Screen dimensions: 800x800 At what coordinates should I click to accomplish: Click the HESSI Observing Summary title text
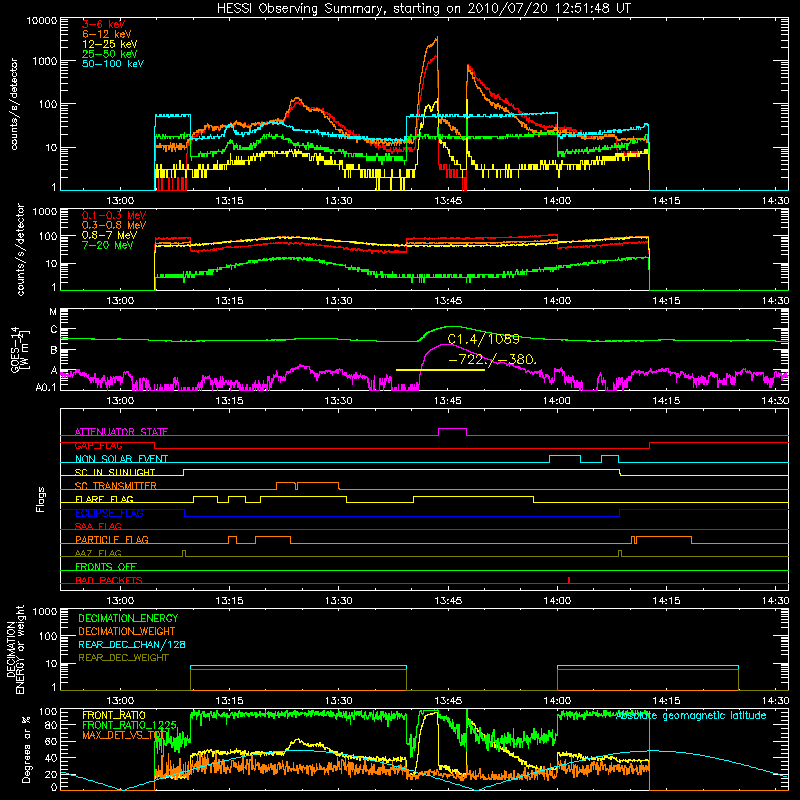point(424,9)
